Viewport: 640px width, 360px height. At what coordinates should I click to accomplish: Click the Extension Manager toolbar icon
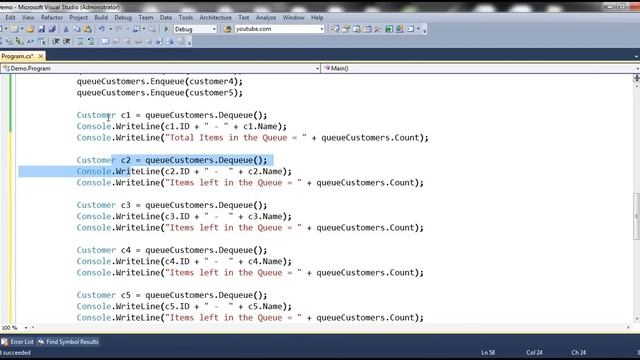click(x=399, y=29)
